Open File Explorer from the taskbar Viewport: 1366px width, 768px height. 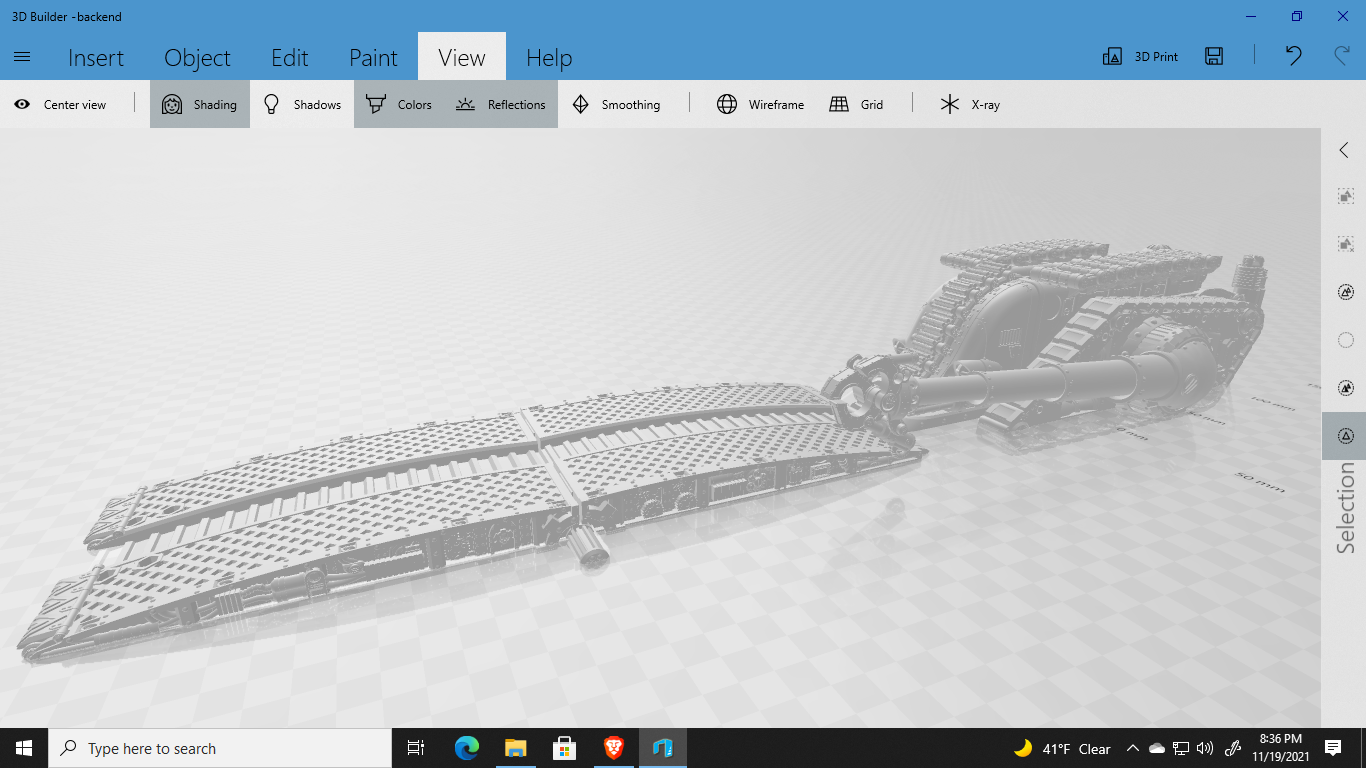pyautogui.click(x=515, y=748)
